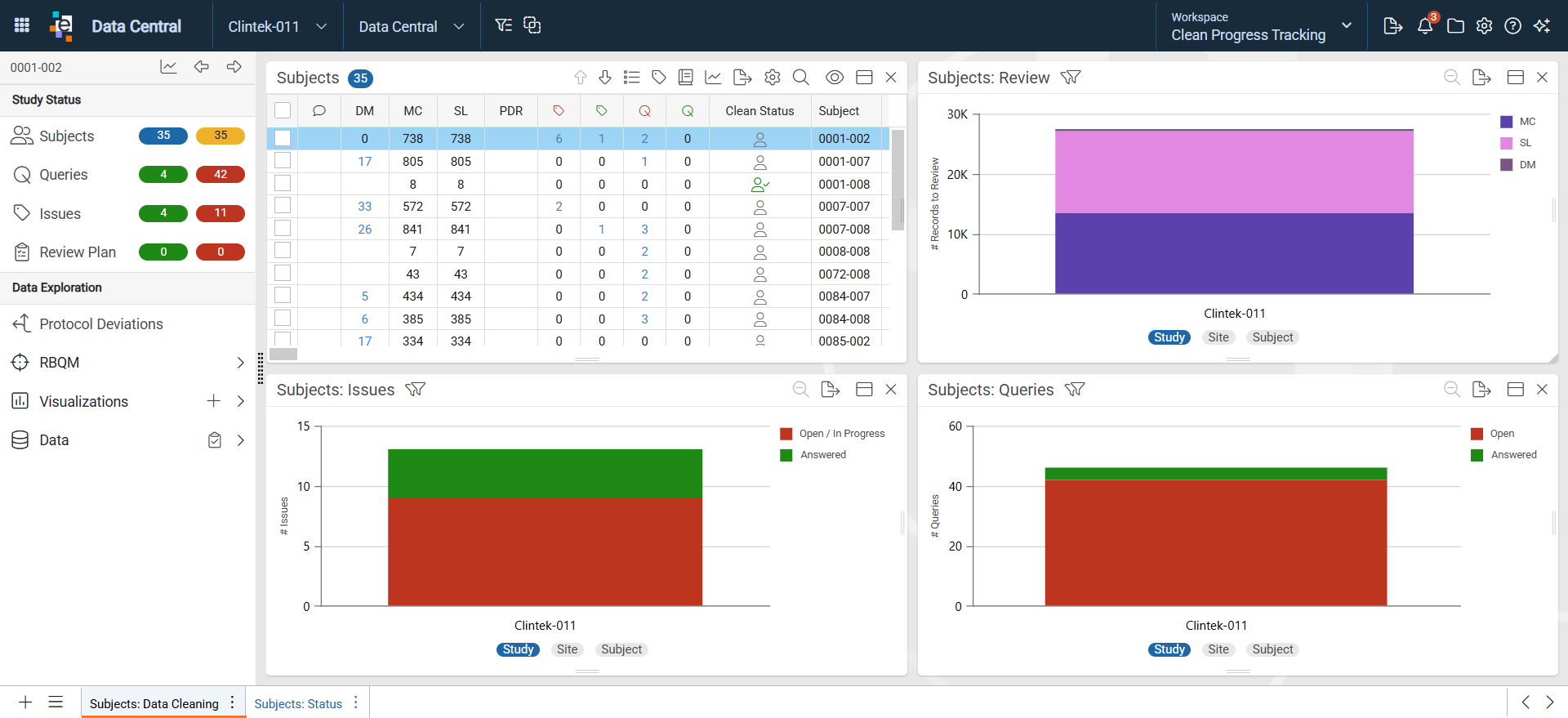Expand the RBQM section
The height and width of the screenshot is (718, 1568).
(x=241, y=362)
